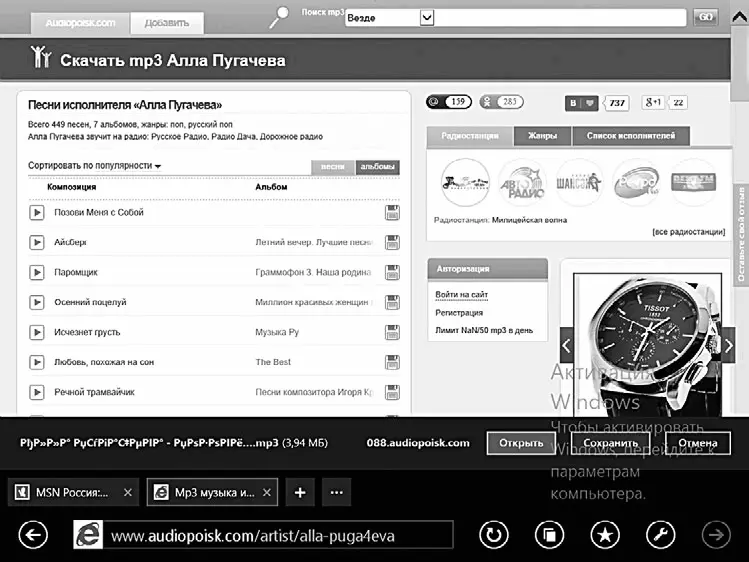
Task: Click save icon for Айсберг
Action: [392, 243]
